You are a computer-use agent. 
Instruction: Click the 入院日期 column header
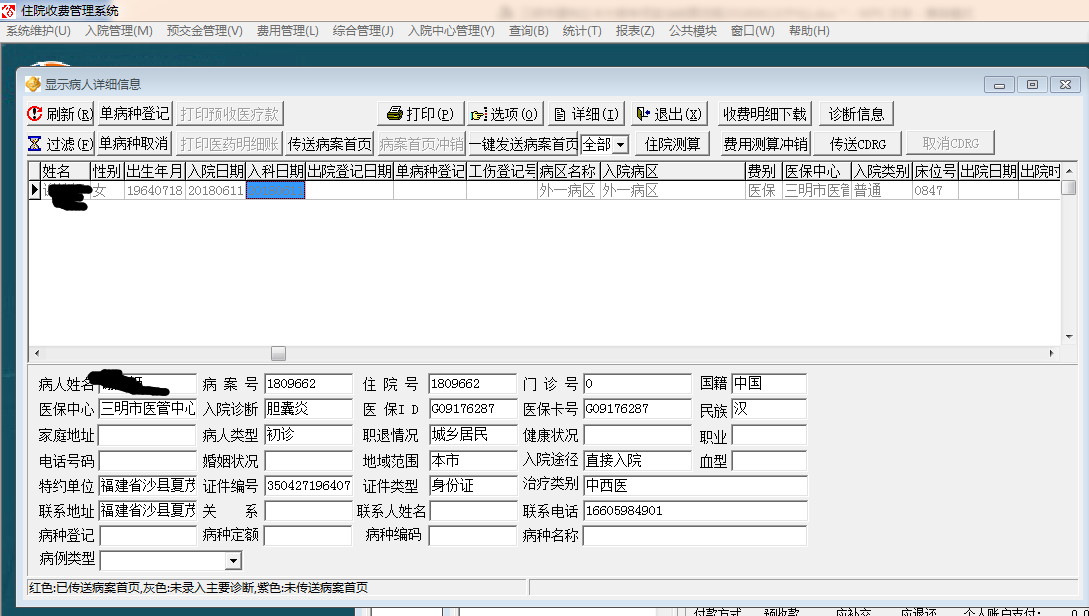[x=215, y=172]
